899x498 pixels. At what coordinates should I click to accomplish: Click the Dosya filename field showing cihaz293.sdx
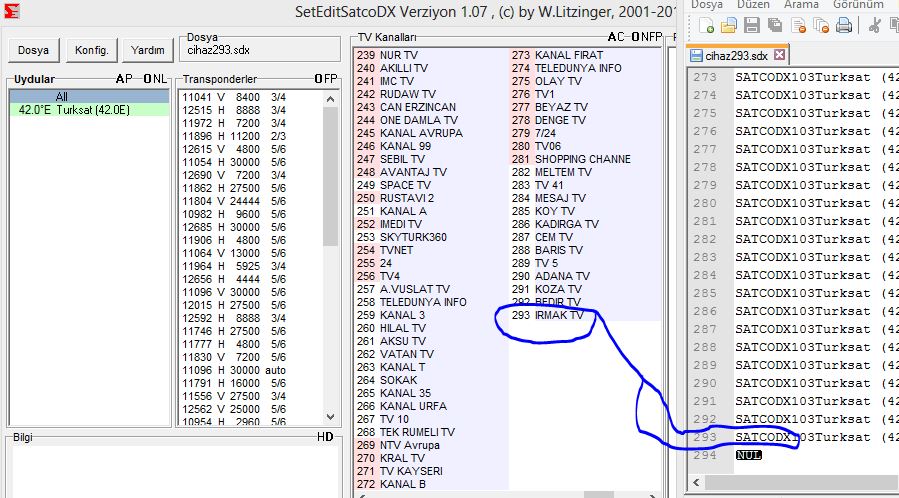pyautogui.click(x=261, y=50)
